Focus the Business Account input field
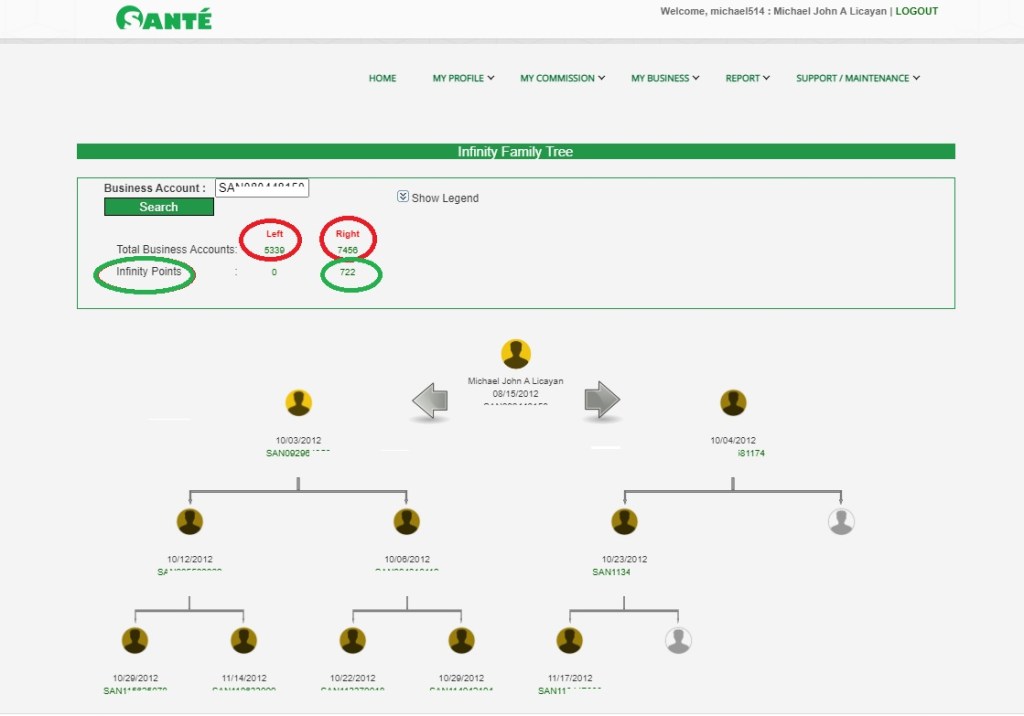The height and width of the screenshot is (716, 1024). [262, 188]
